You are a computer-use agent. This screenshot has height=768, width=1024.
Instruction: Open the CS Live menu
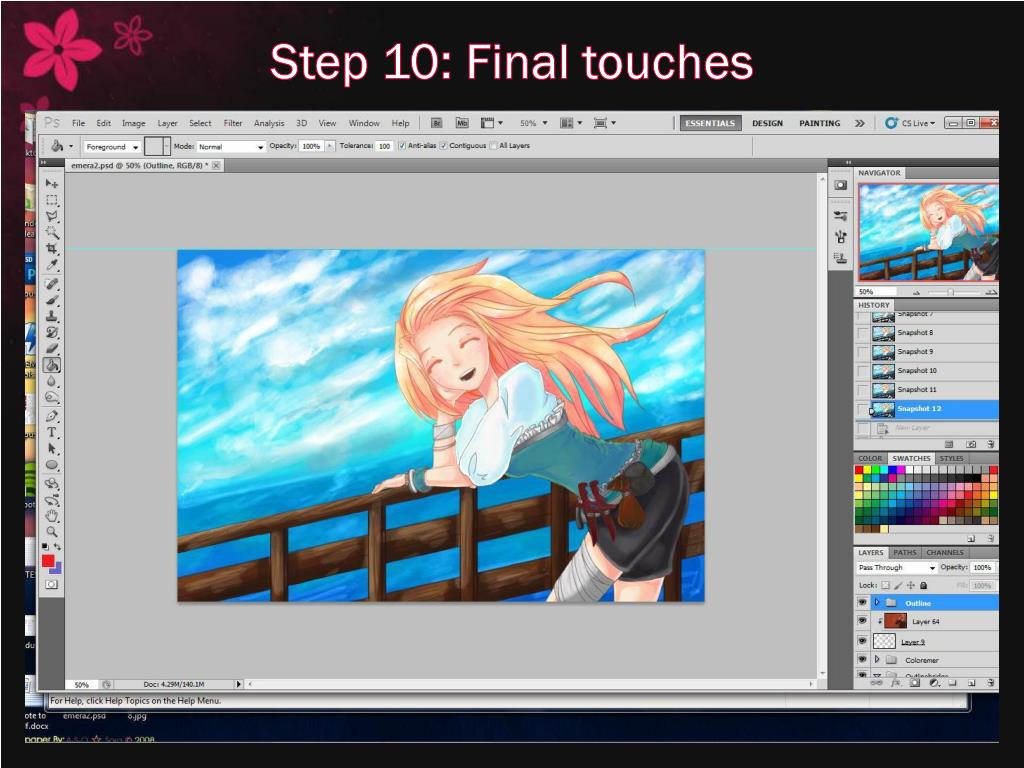(910, 123)
